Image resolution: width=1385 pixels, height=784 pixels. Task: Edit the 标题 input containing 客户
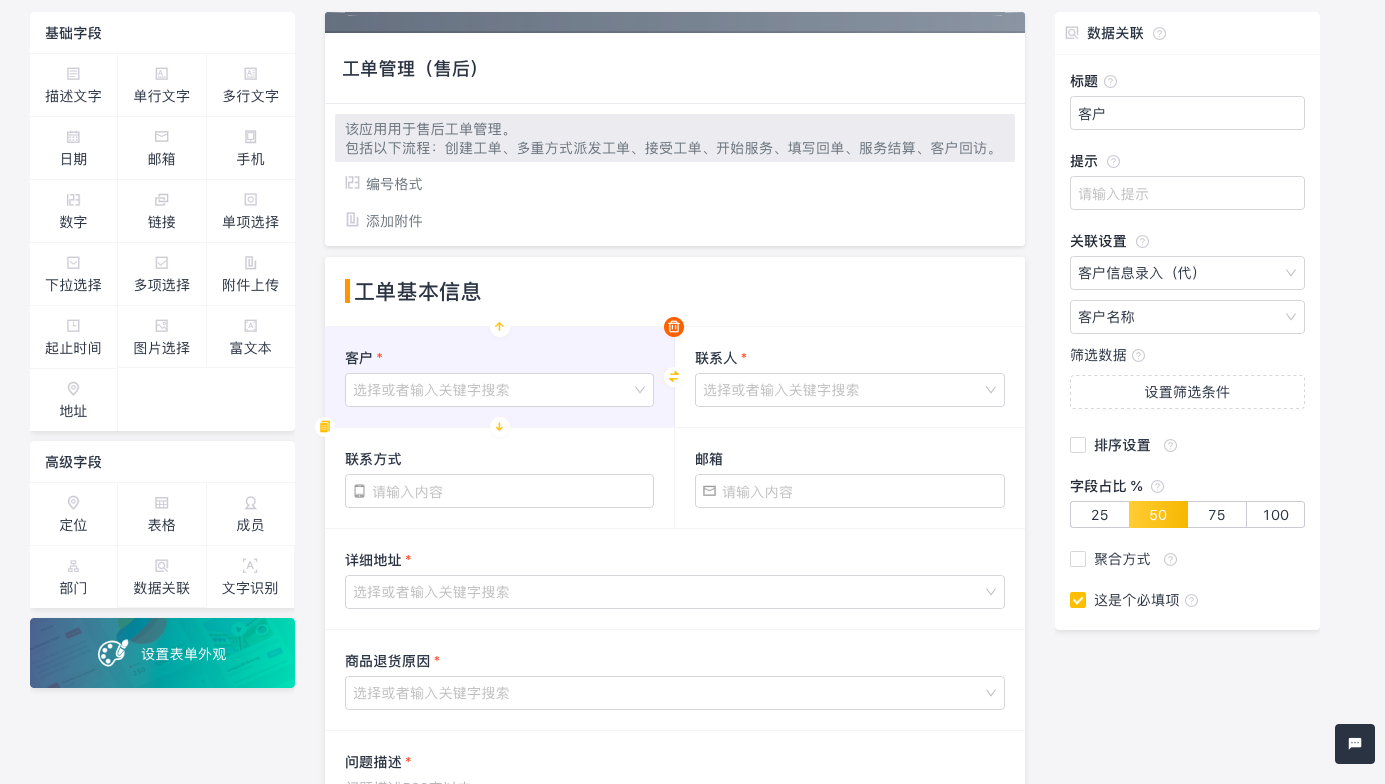pos(1187,113)
